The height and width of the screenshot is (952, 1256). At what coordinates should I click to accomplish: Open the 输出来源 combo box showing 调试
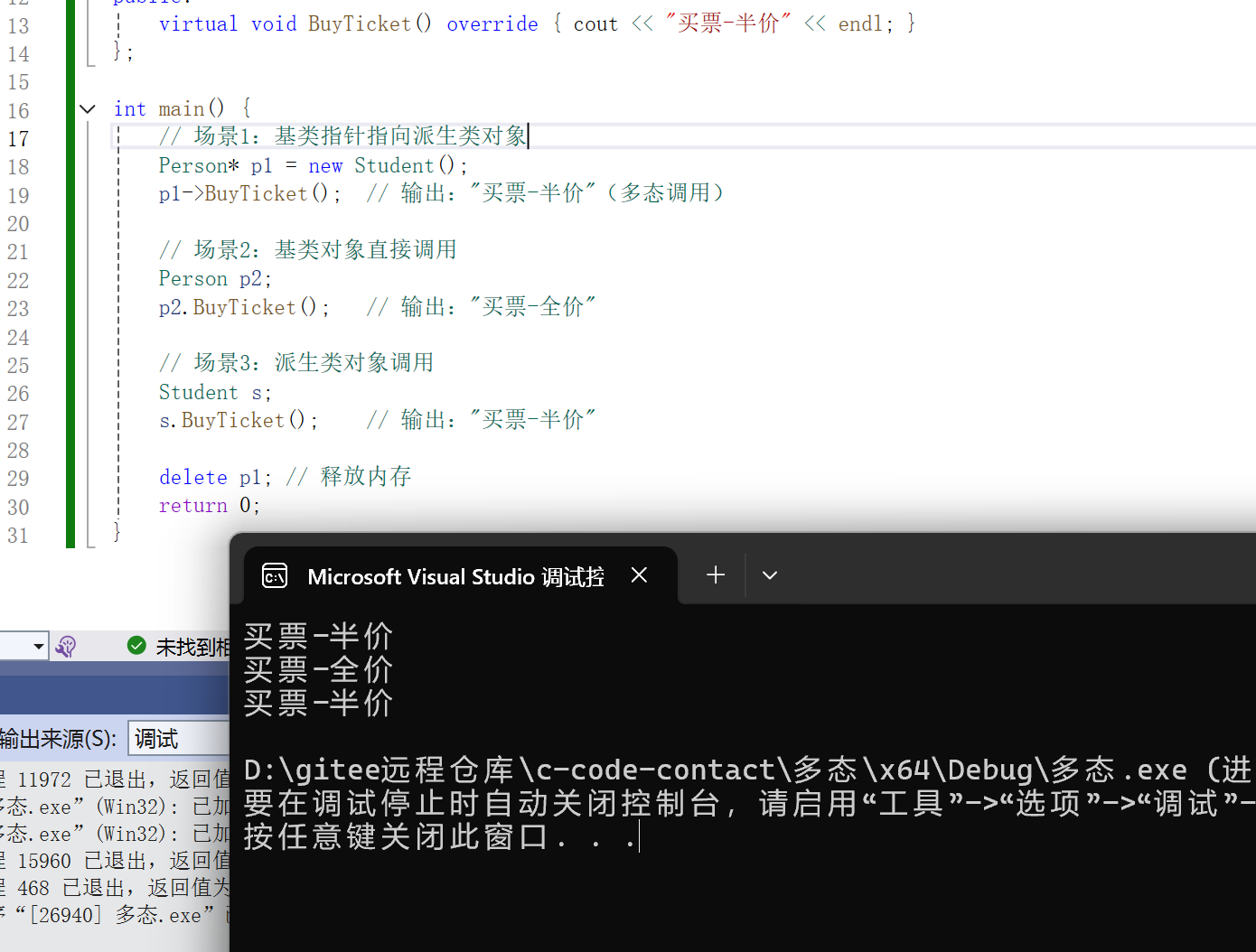point(179,739)
